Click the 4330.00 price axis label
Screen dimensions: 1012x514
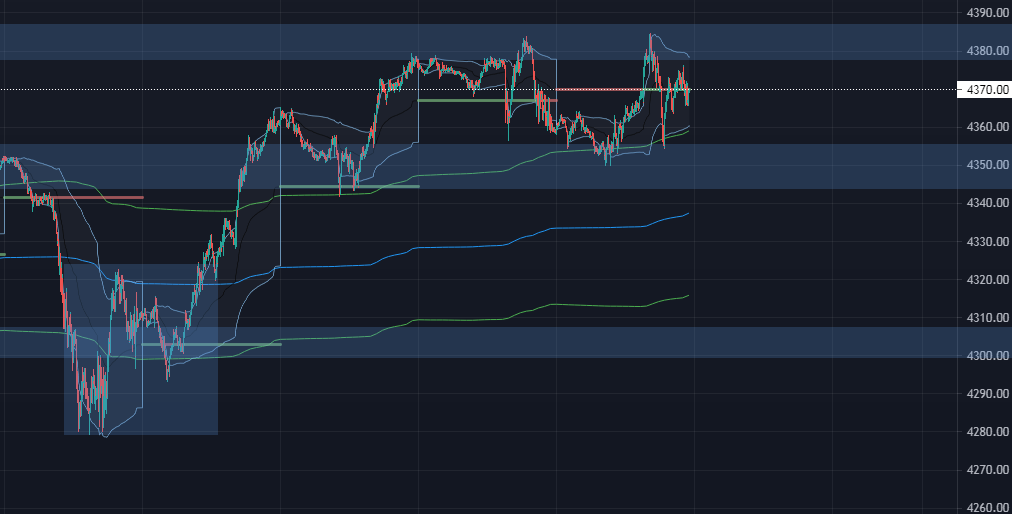tap(988, 242)
